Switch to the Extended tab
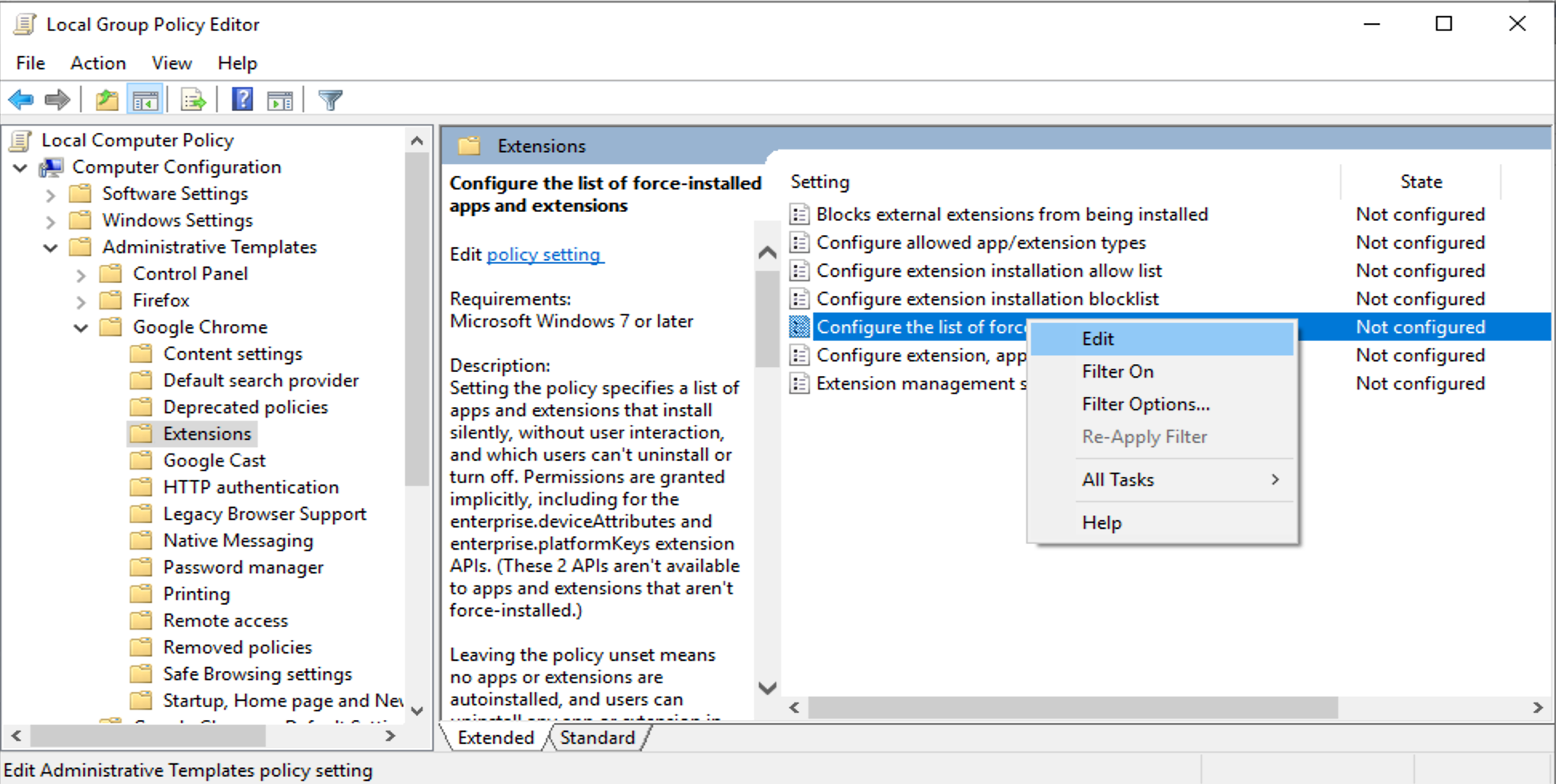 [495, 738]
